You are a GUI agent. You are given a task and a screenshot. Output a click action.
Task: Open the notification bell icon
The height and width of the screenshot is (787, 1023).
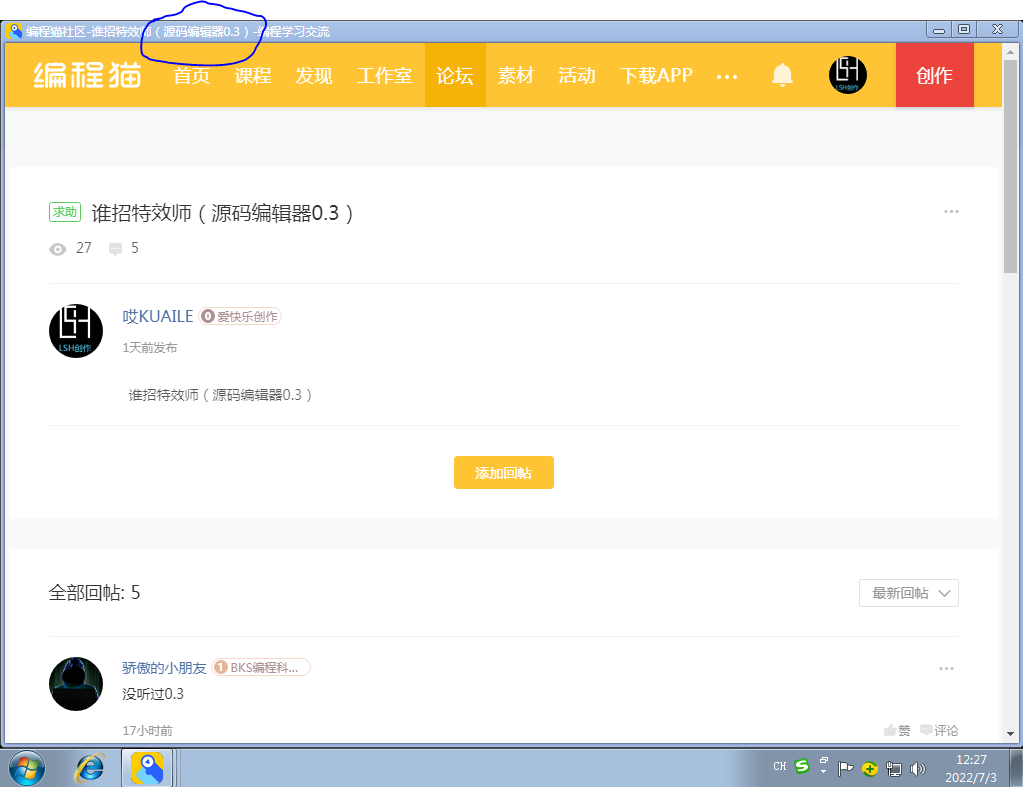click(x=782, y=75)
